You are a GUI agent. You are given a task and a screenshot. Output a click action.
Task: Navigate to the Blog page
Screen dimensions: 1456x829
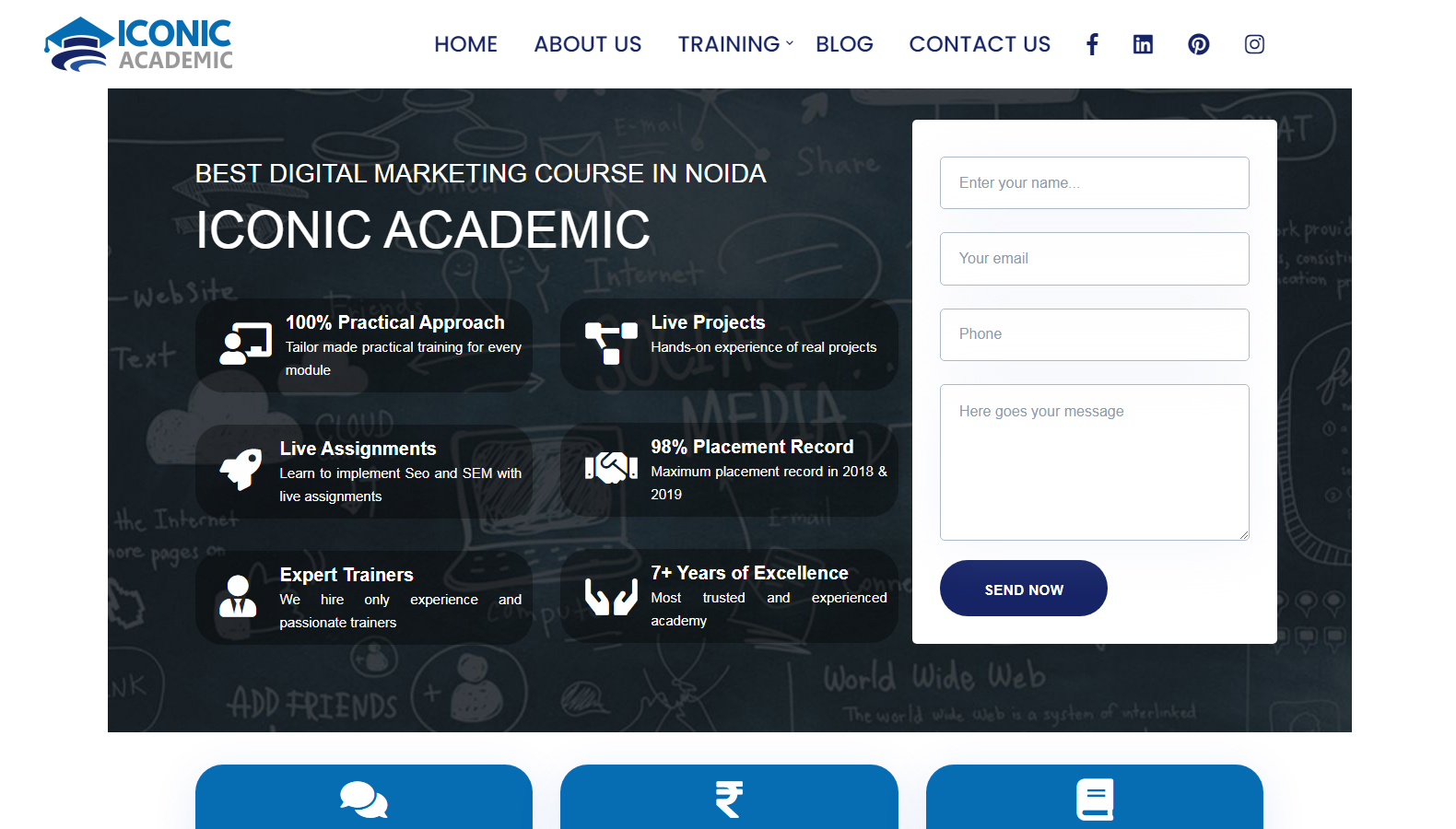tap(844, 44)
